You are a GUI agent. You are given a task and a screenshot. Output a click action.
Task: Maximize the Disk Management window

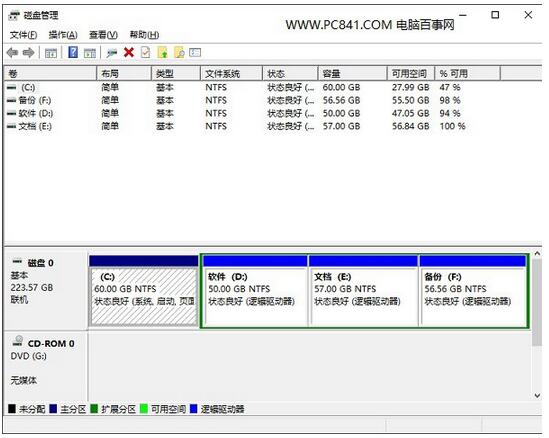(495, 15)
